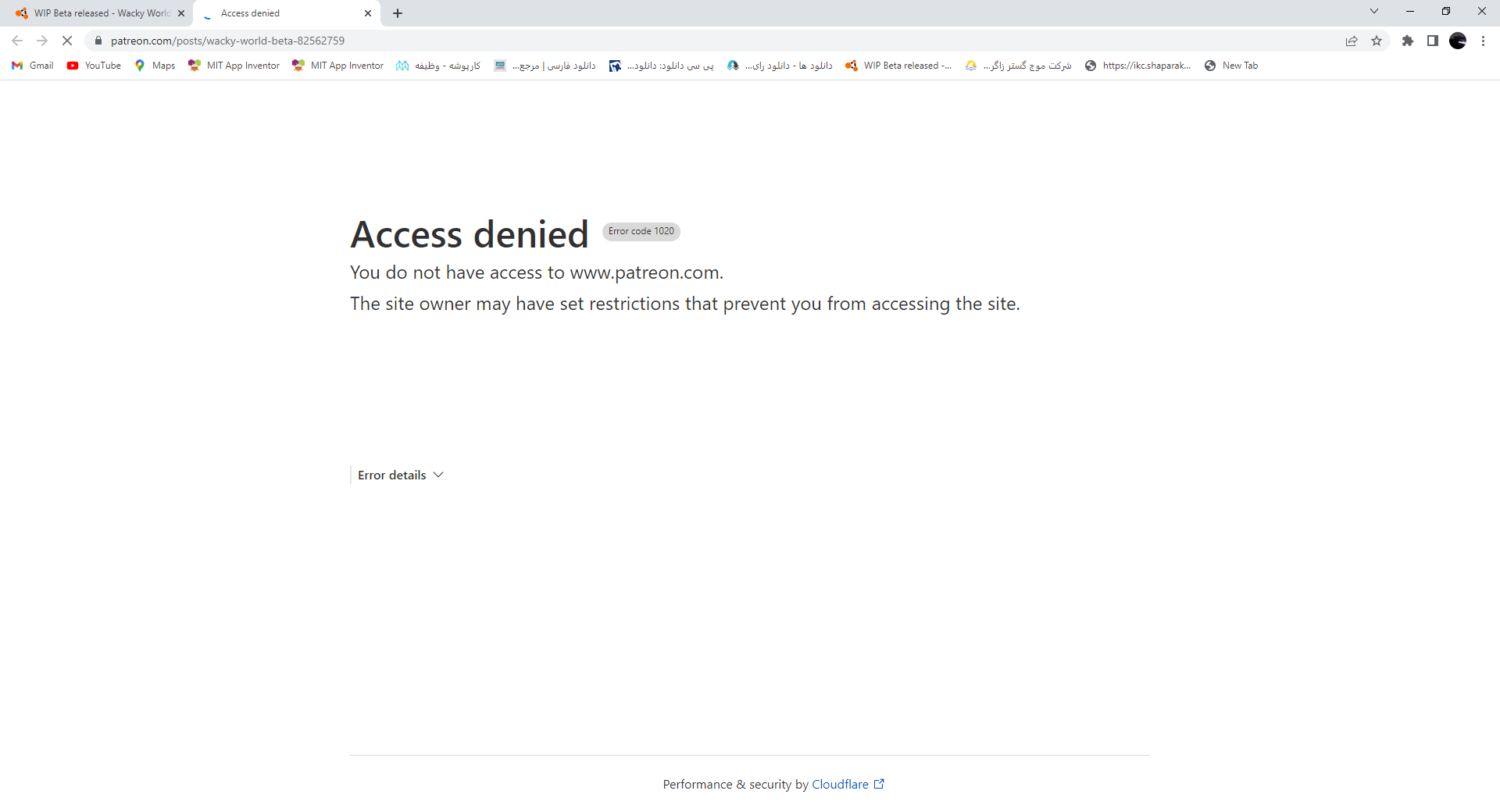Image resolution: width=1500 pixels, height=812 pixels.
Task: Click the Access denied heading
Action: [x=470, y=234]
